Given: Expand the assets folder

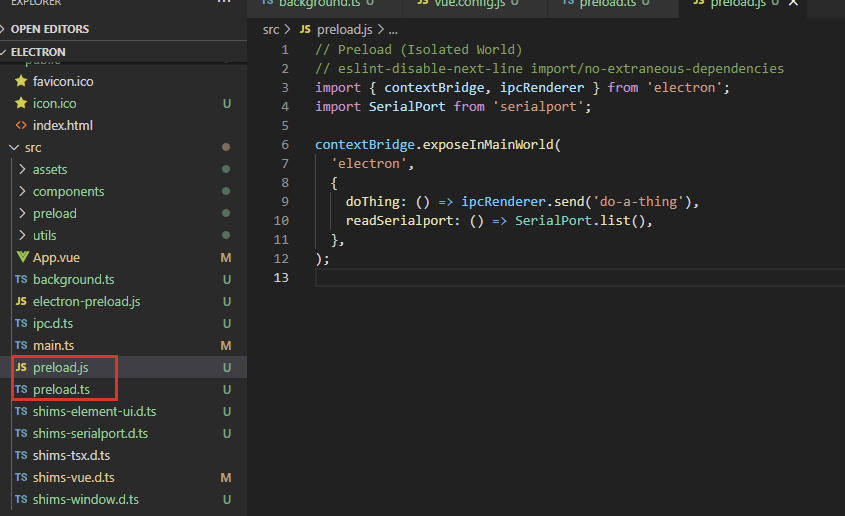Looking at the screenshot, I should coord(123,170).
